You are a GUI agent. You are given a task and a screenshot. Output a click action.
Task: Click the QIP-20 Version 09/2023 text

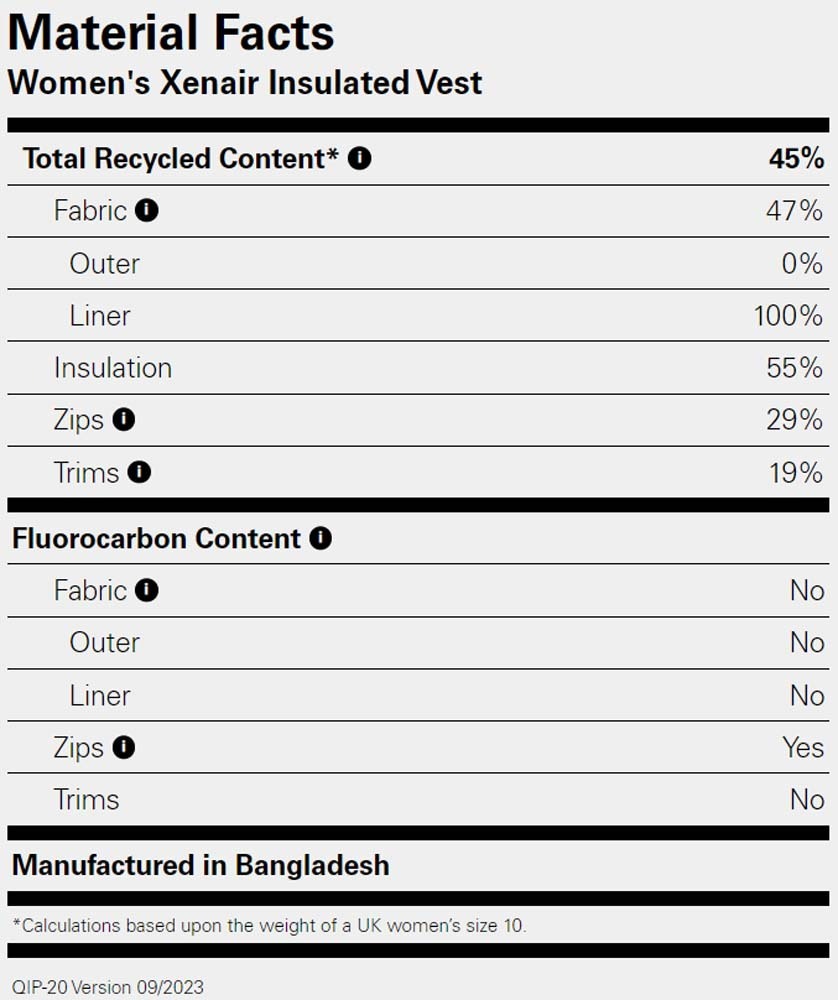click(x=108, y=987)
